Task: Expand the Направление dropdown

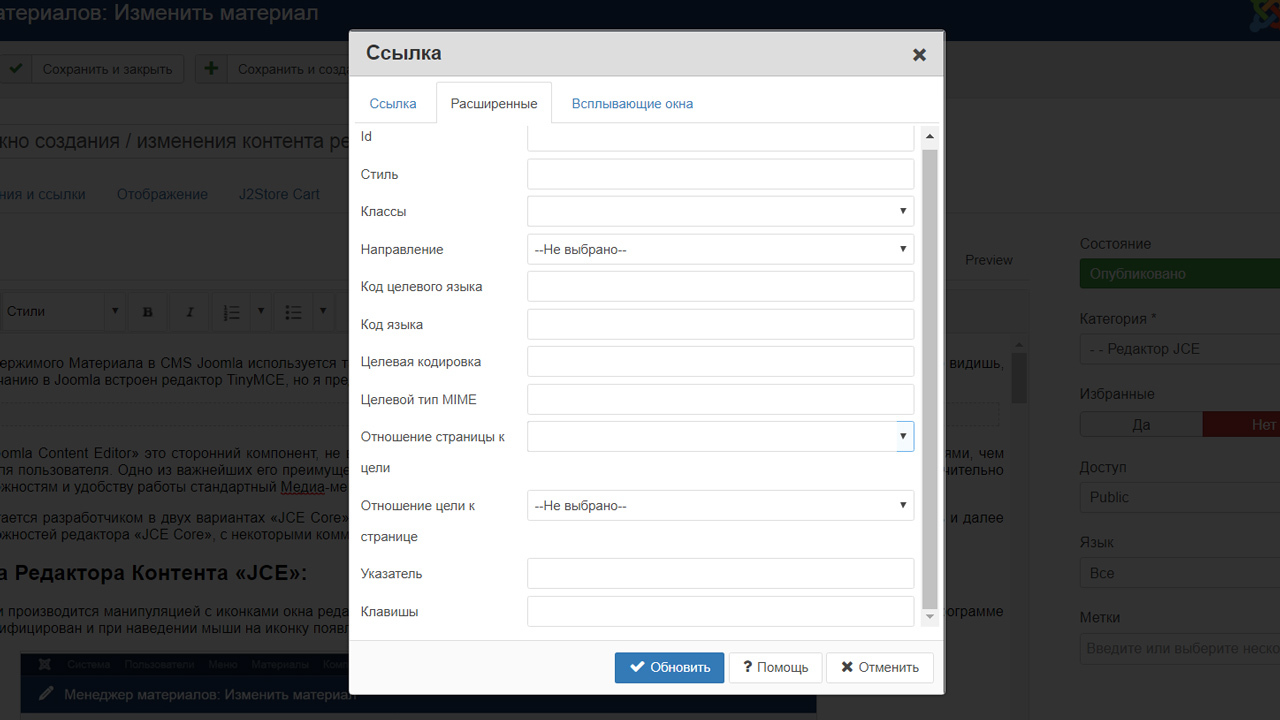Action: point(721,249)
